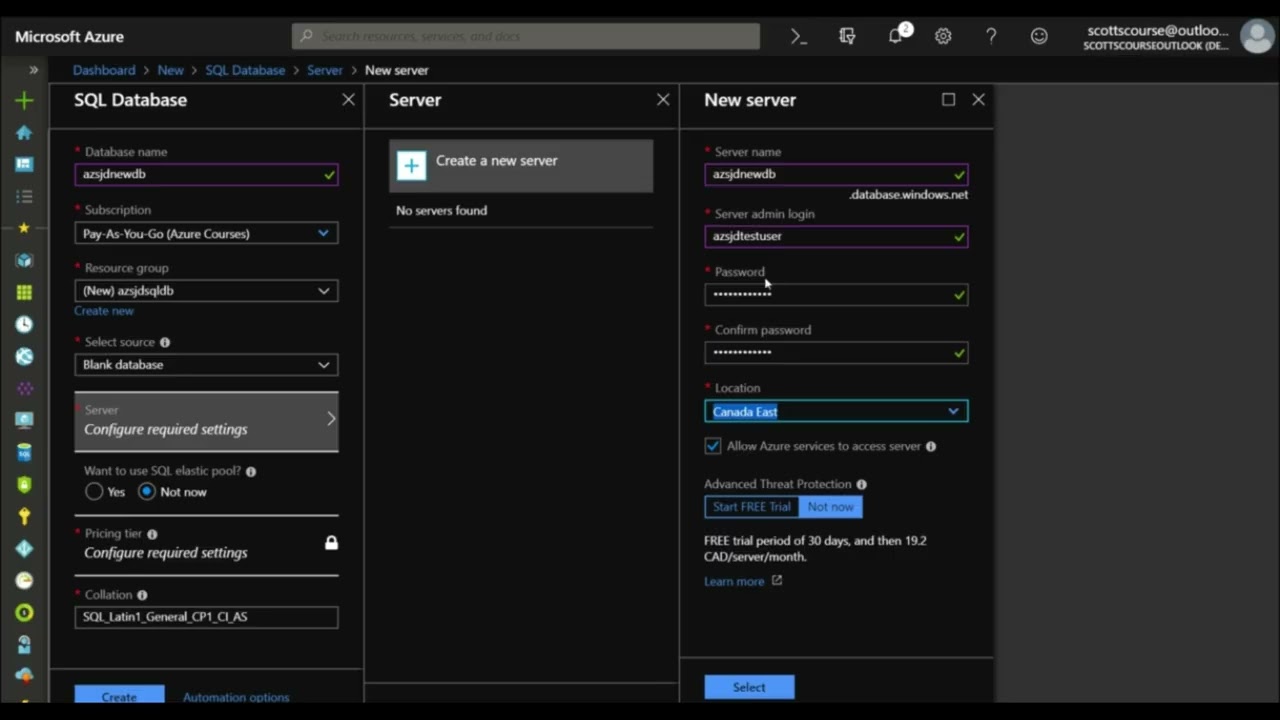Go to Dashboard in the breadcrumb
This screenshot has width=1280, height=720.
(x=104, y=70)
